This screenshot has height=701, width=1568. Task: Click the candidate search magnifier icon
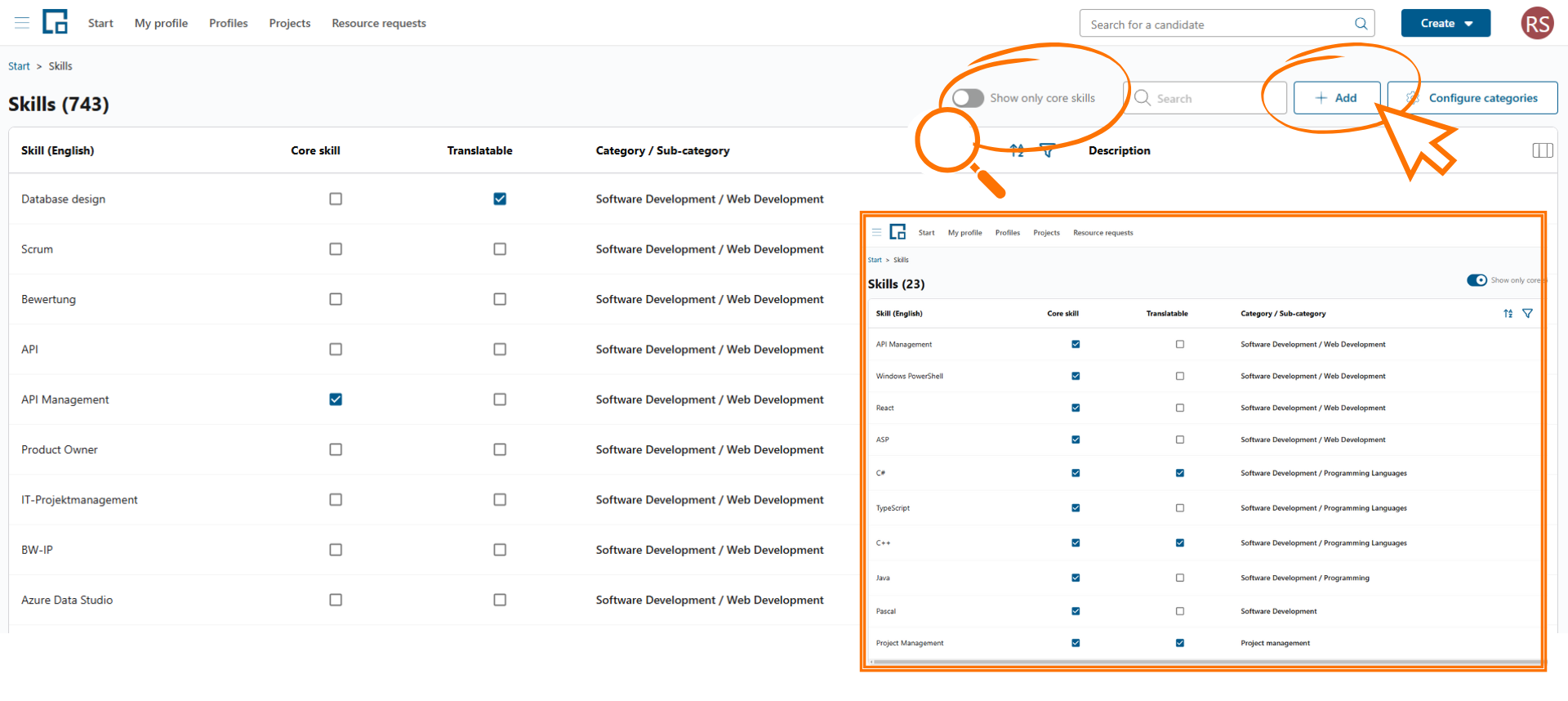[1361, 24]
